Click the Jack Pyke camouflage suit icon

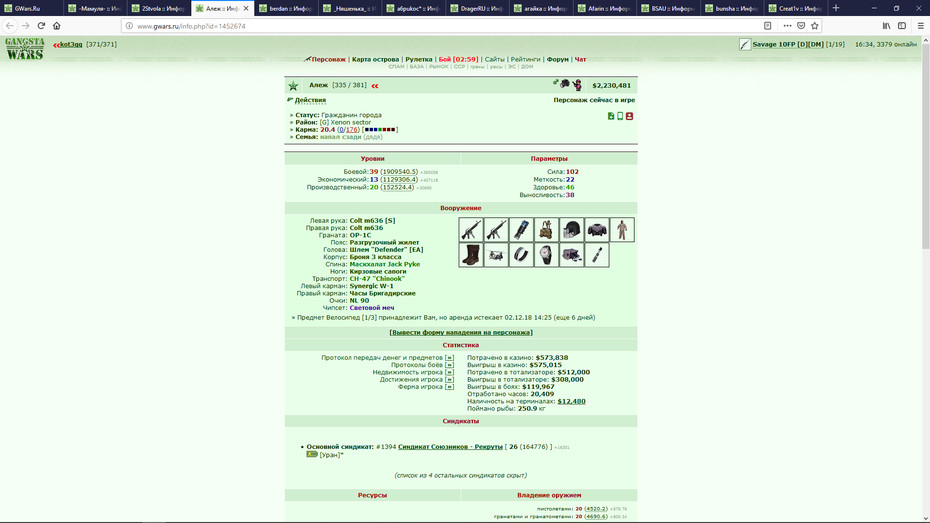(x=622, y=229)
